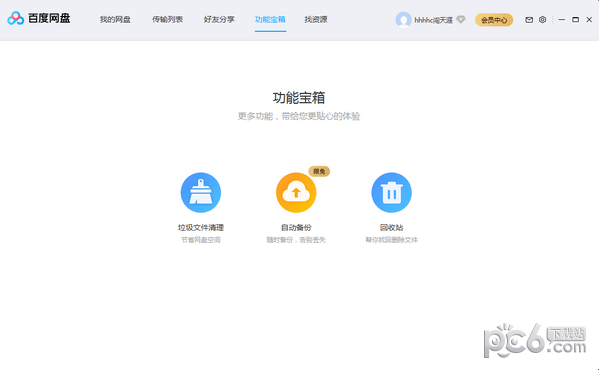Select the 功能宝箱 tab
Screen dimensions: 599x370
click(270, 19)
